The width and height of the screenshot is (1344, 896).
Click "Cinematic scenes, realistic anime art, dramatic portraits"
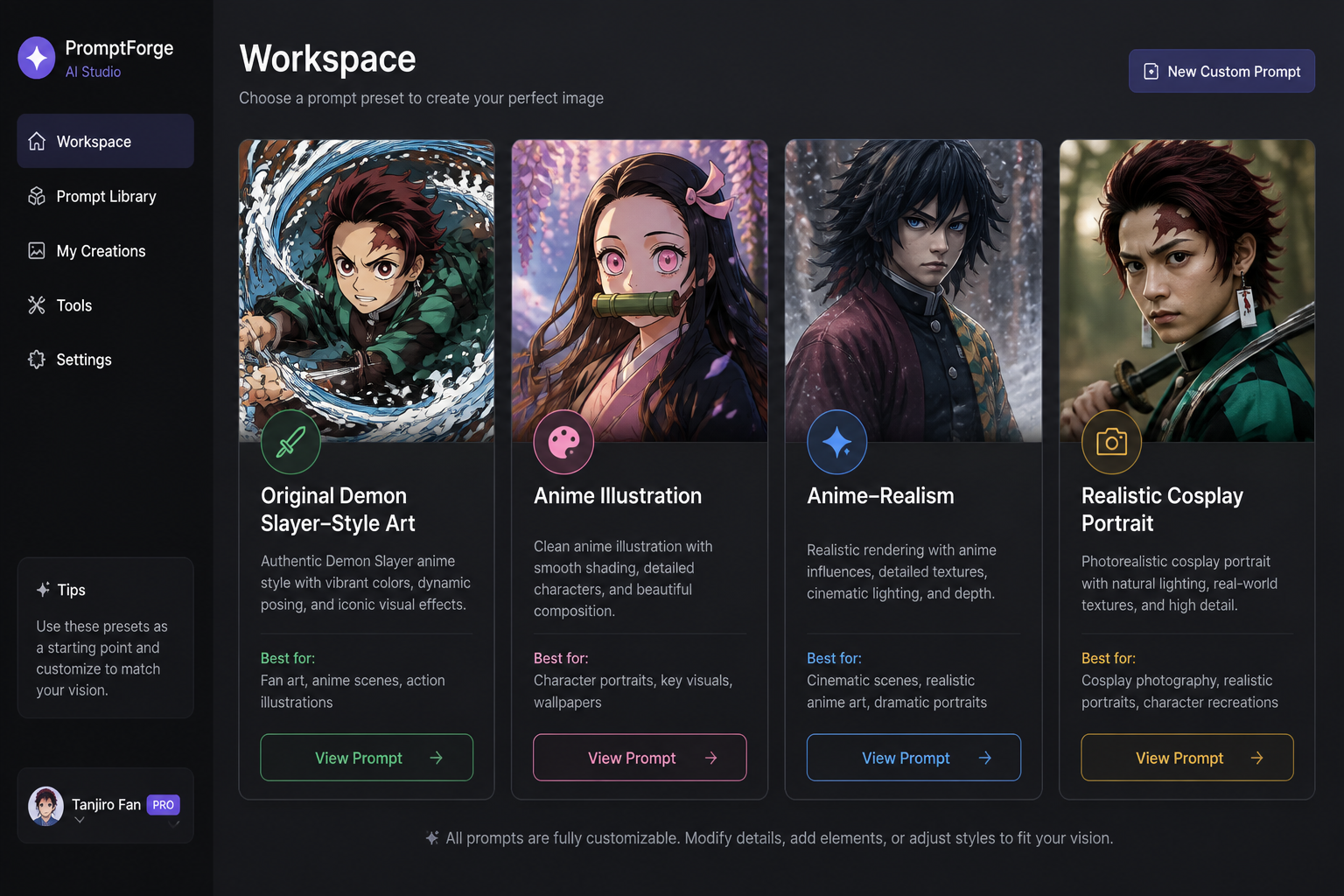(x=897, y=691)
